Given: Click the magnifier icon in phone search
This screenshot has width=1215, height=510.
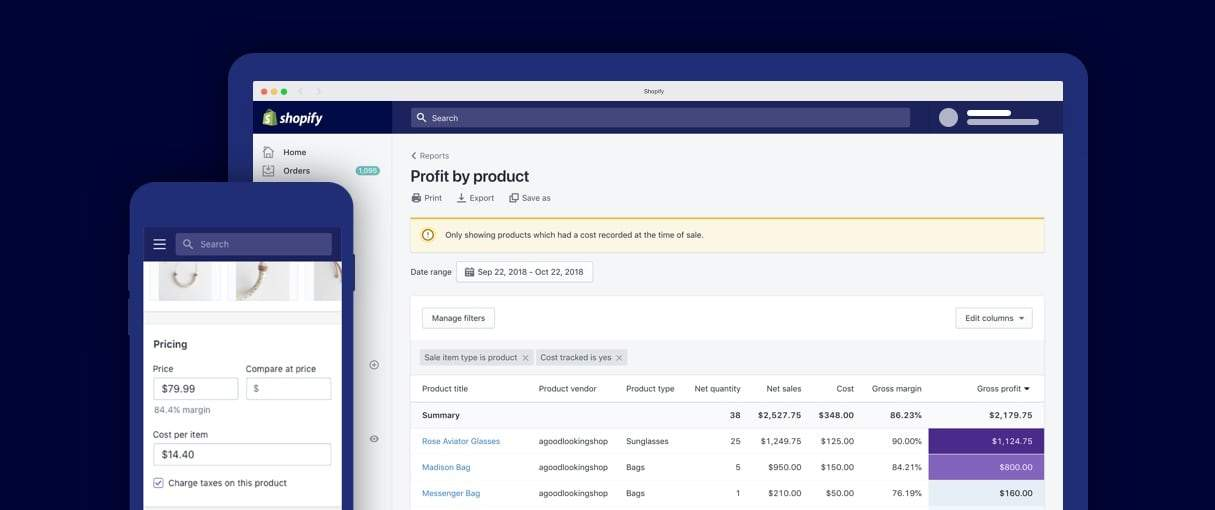Looking at the screenshot, I should tap(188, 244).
